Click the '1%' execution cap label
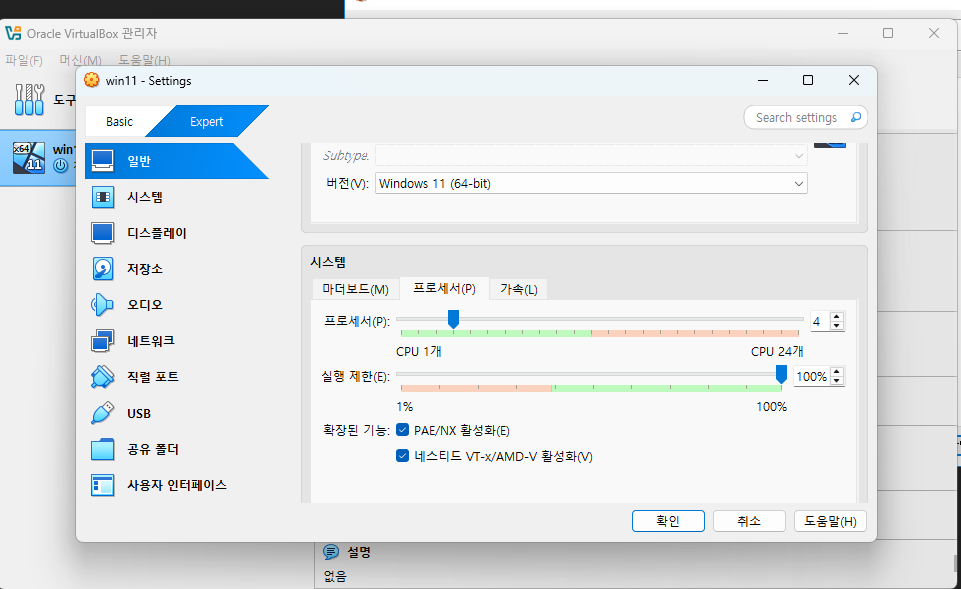 (x=405, y=406)
